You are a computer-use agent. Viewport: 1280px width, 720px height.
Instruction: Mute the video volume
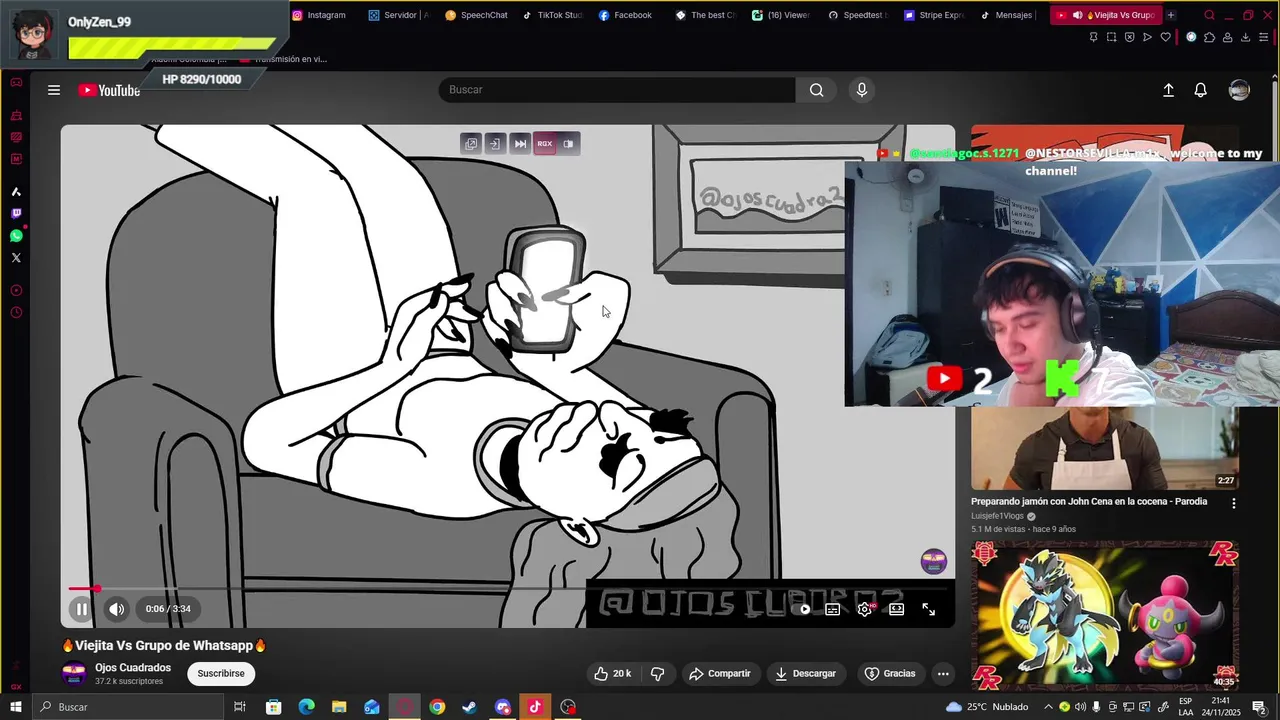[117, 609]
